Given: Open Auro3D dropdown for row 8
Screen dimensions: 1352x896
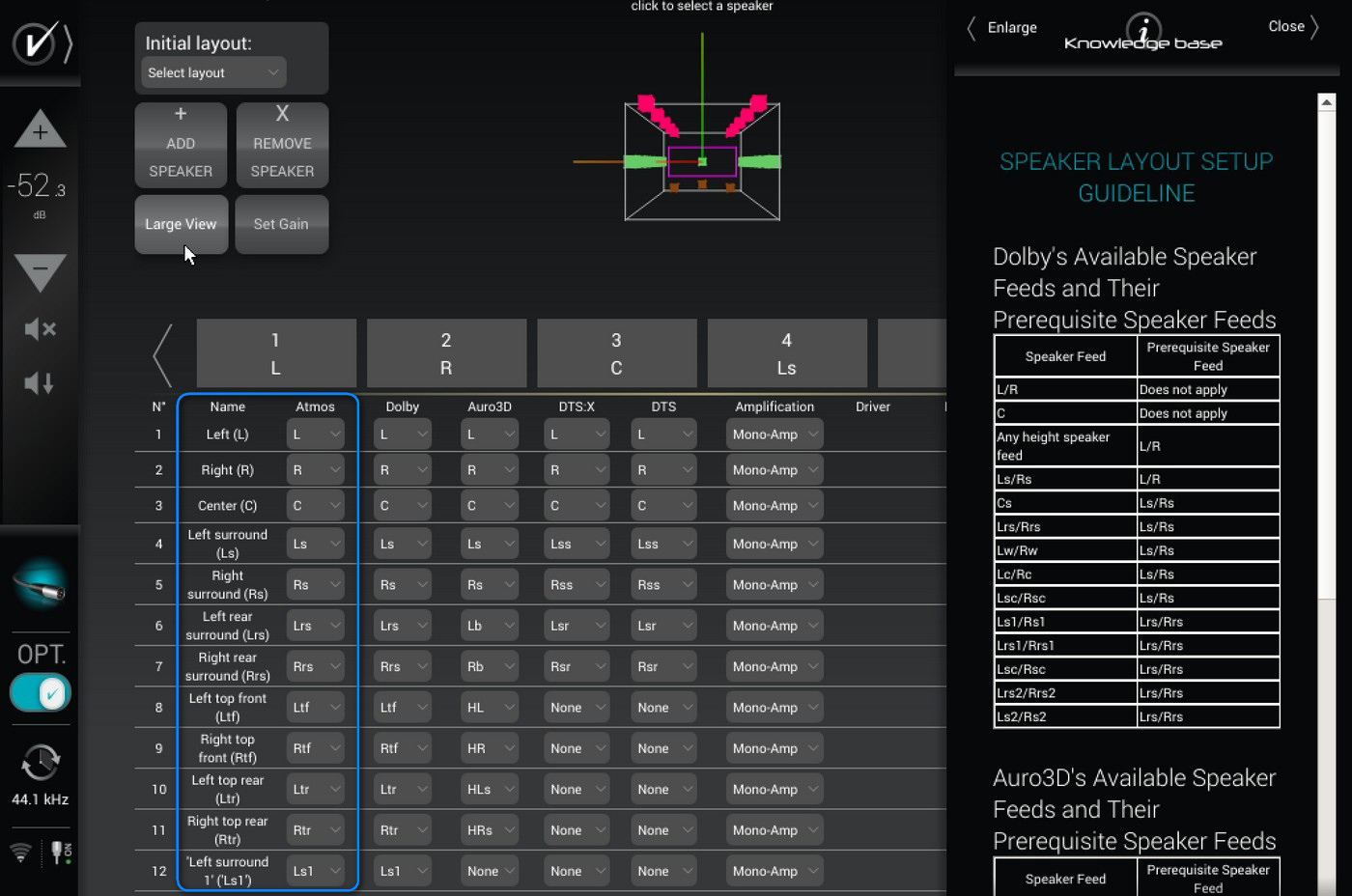Looking at the screenshot, I should click(x=490, y=708).
